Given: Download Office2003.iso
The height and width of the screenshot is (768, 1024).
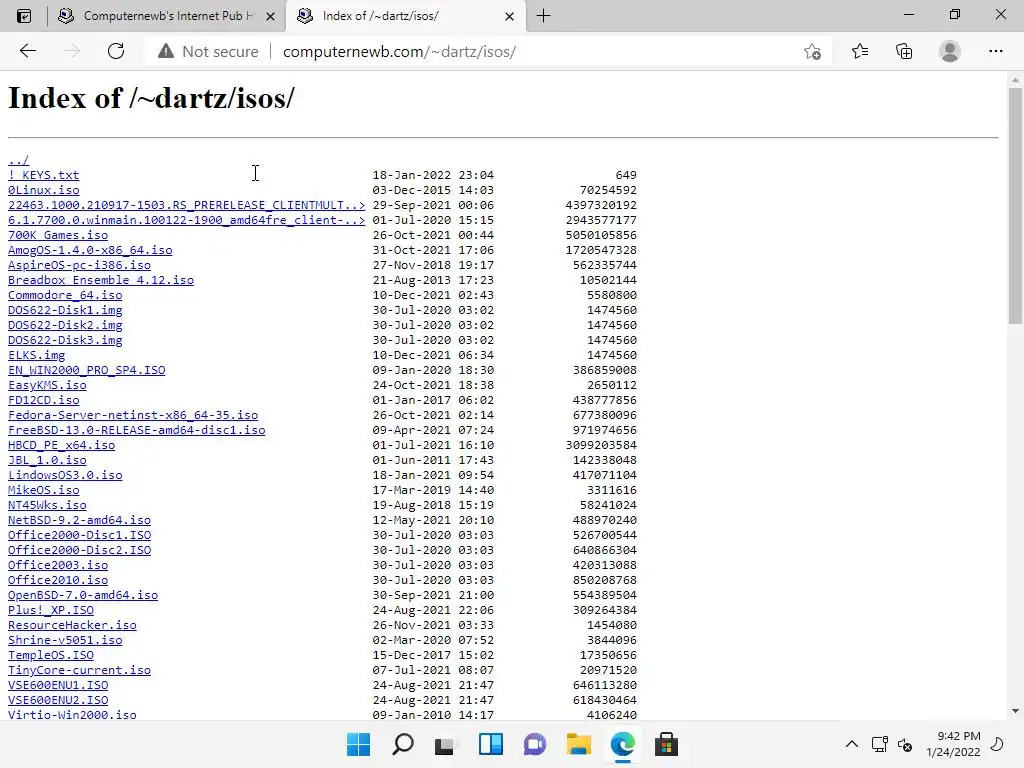Looking at the screenshot, I should [x=58, y=566].
